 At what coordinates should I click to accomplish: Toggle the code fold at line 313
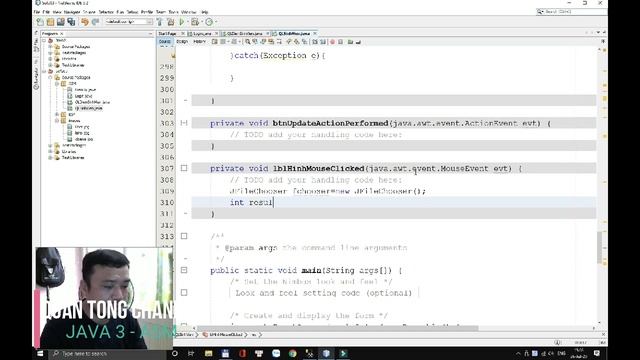click(184, 236)
